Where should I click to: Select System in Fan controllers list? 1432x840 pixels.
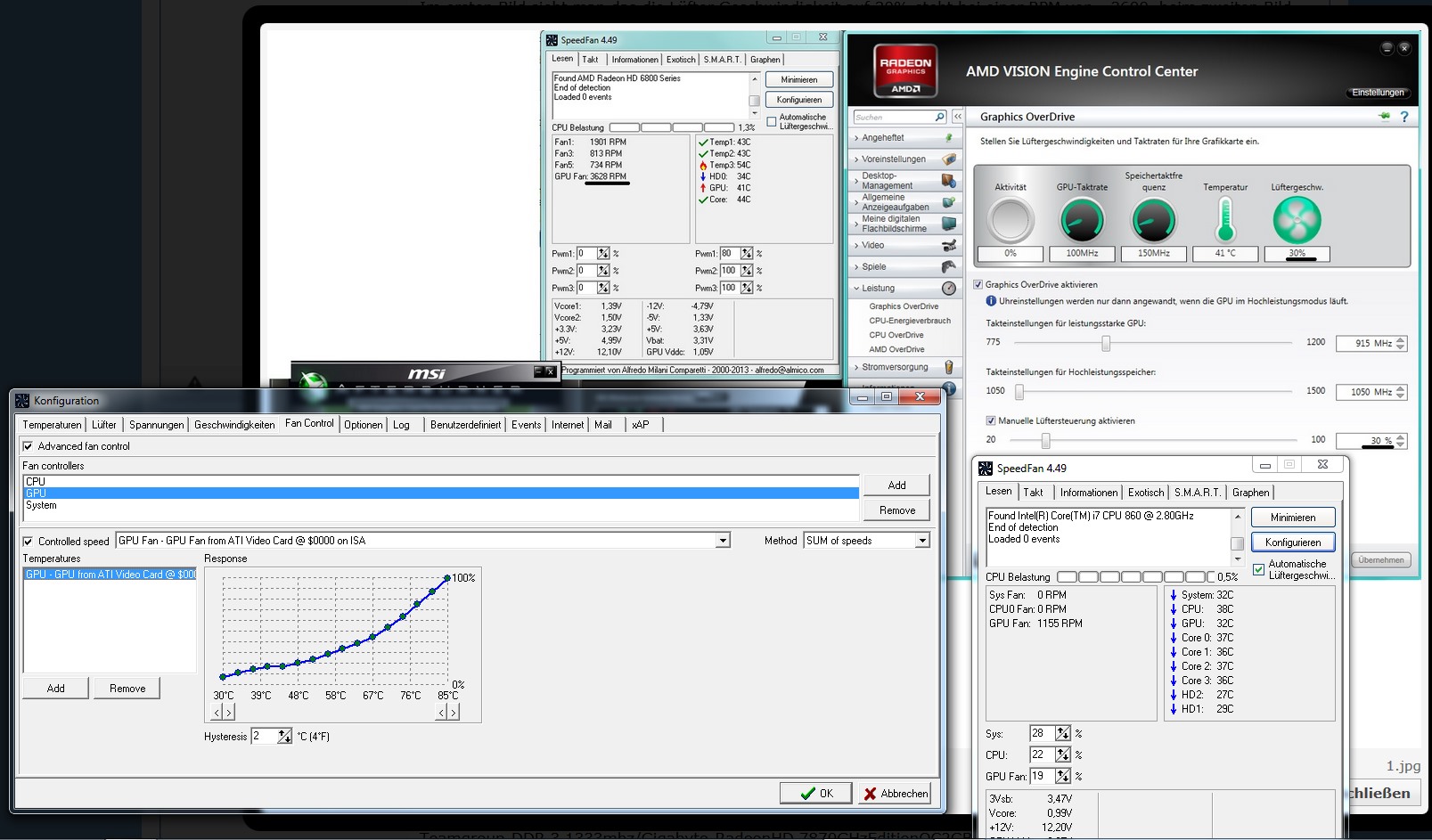point(440,505)
